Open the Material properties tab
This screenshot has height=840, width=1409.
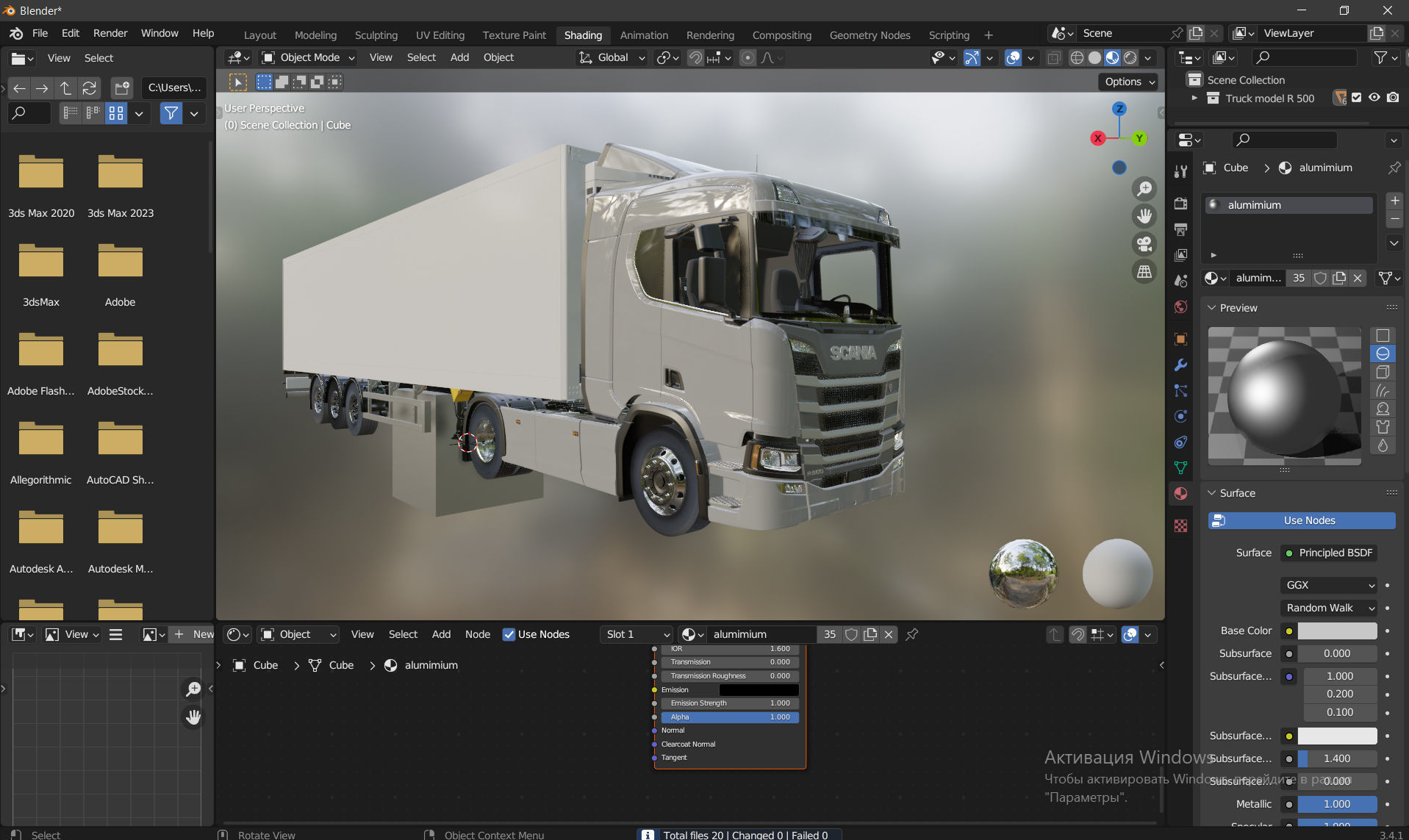coord(1180,493)
